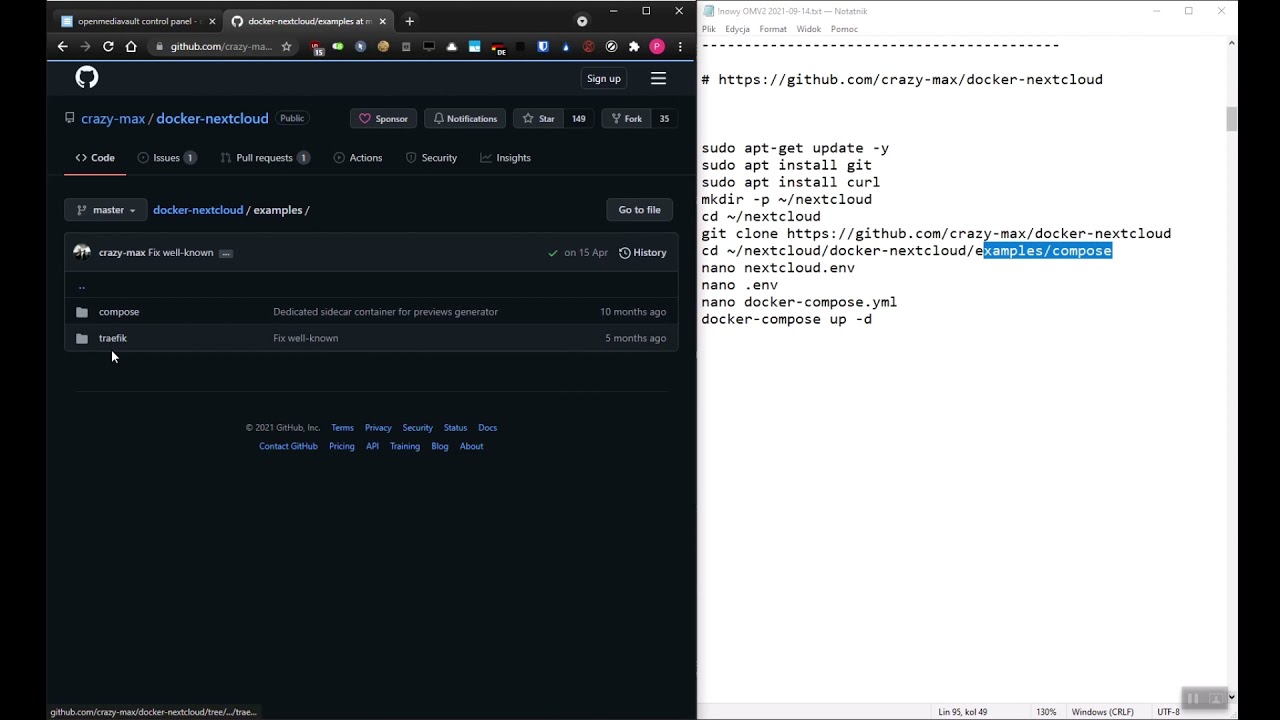Open the Pomoc menu in Notatnik

[x=844, y=29]
